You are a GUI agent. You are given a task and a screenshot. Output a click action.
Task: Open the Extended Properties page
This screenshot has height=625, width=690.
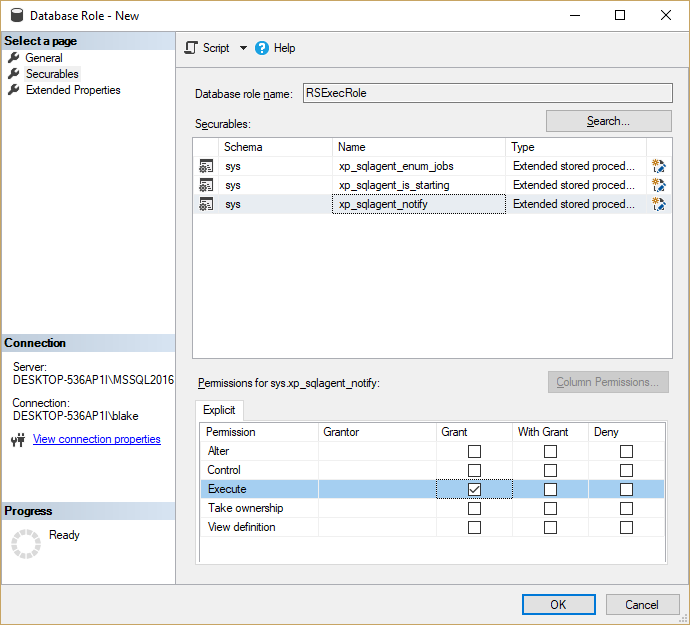click(x=73, y=90)
